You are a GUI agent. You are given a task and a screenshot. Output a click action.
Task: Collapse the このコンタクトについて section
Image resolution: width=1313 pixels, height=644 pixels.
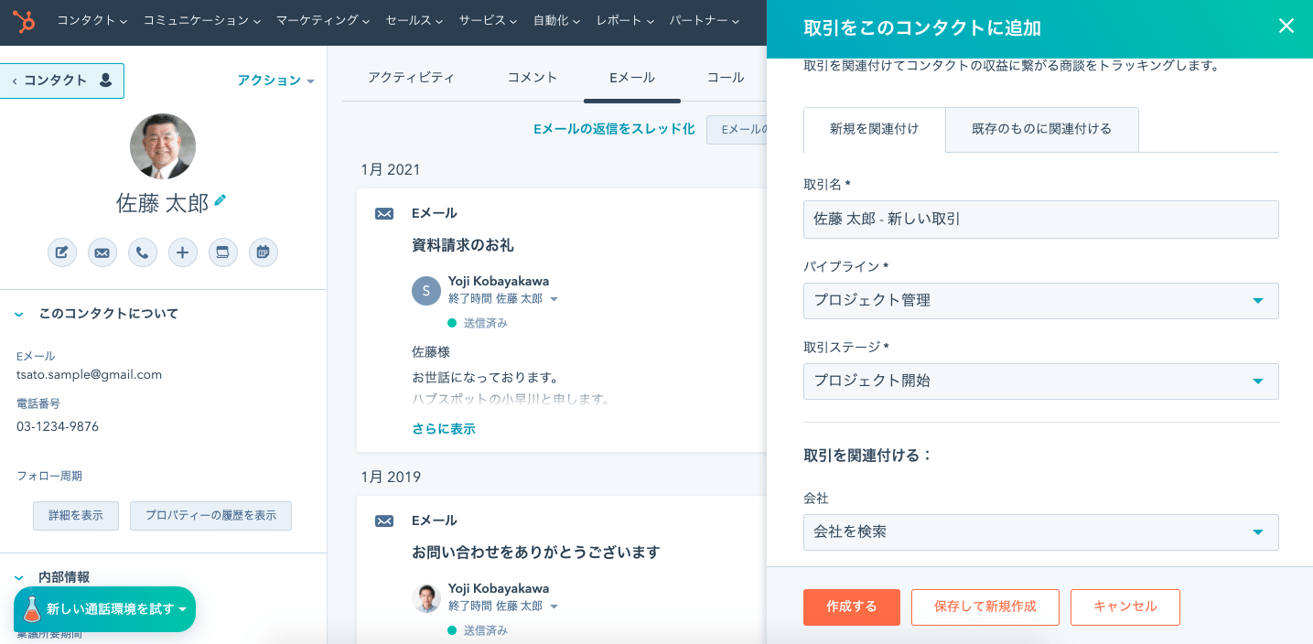19,314
